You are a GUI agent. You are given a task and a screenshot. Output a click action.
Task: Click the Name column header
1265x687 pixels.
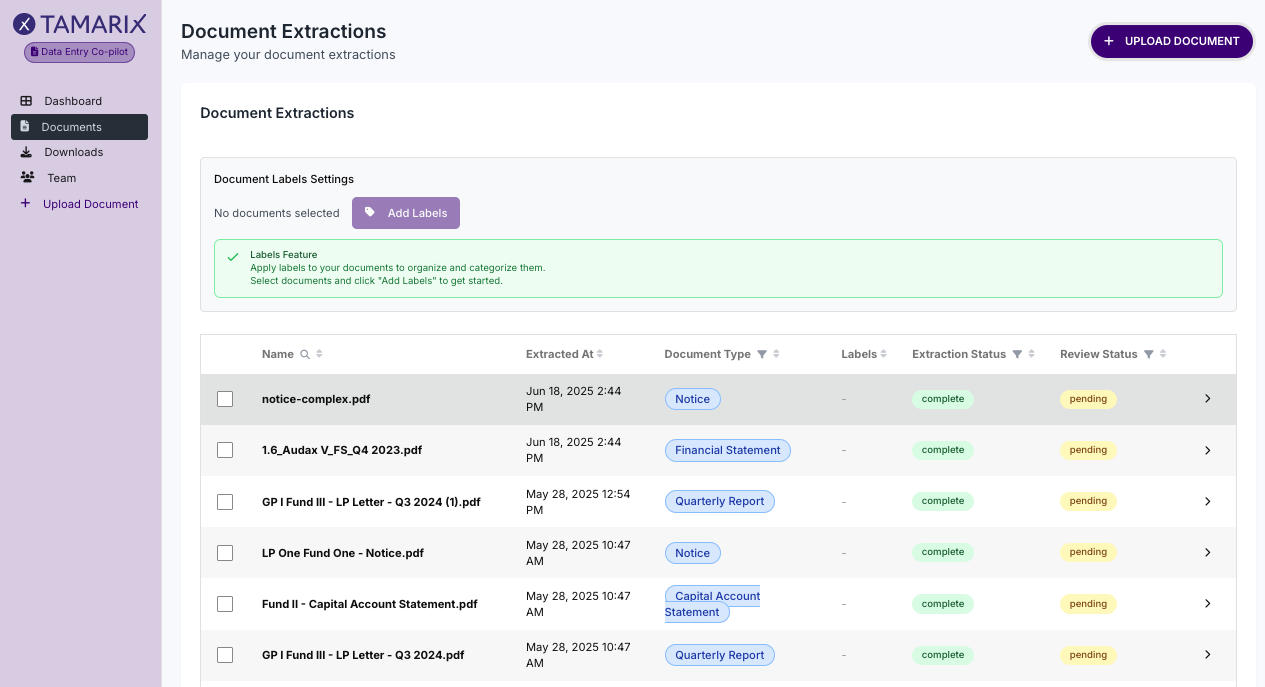(x=278, y=354)
